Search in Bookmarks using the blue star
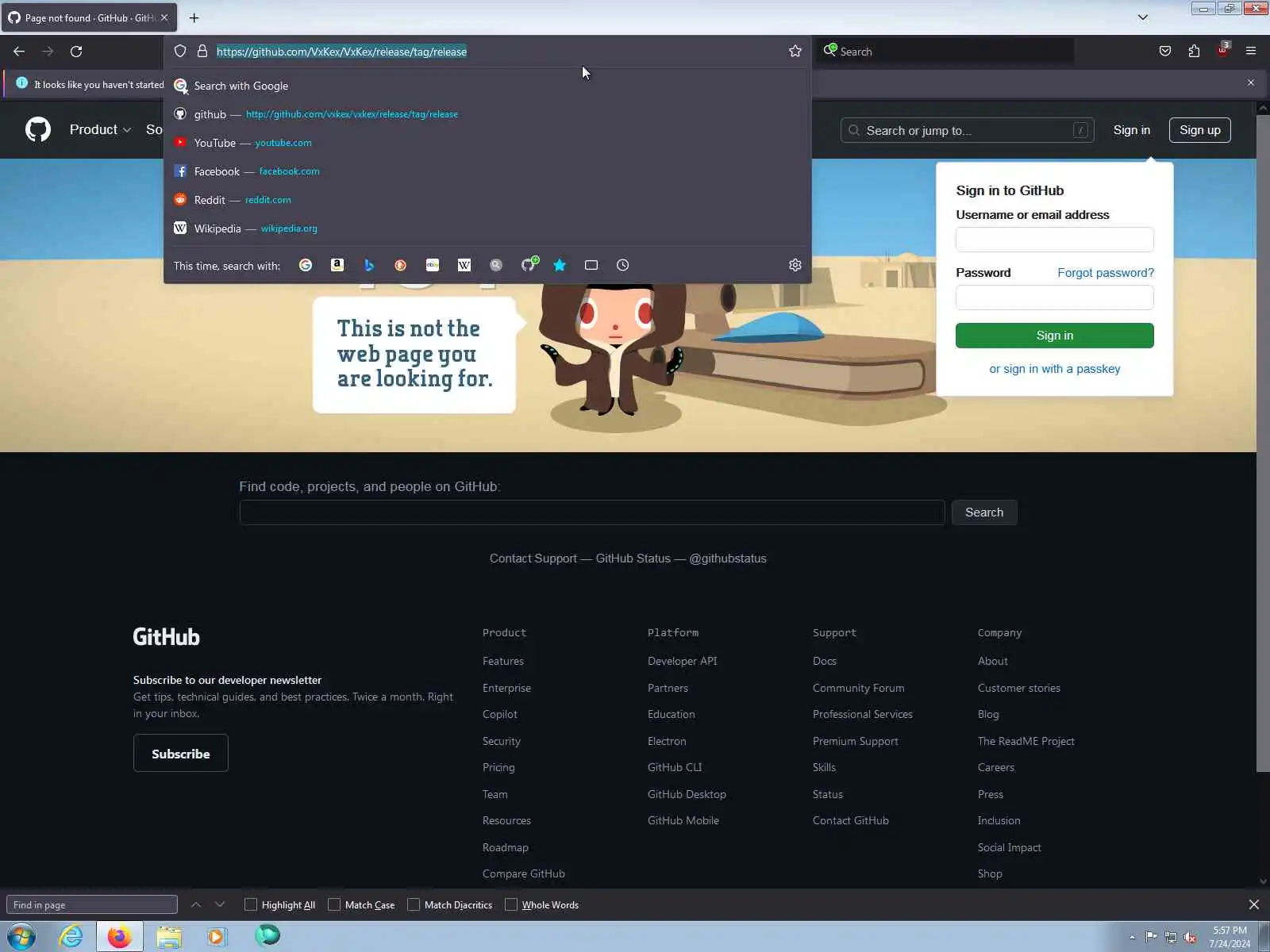Image resolution: width=1270 pixels, height=952 pixels. [560, 265]
